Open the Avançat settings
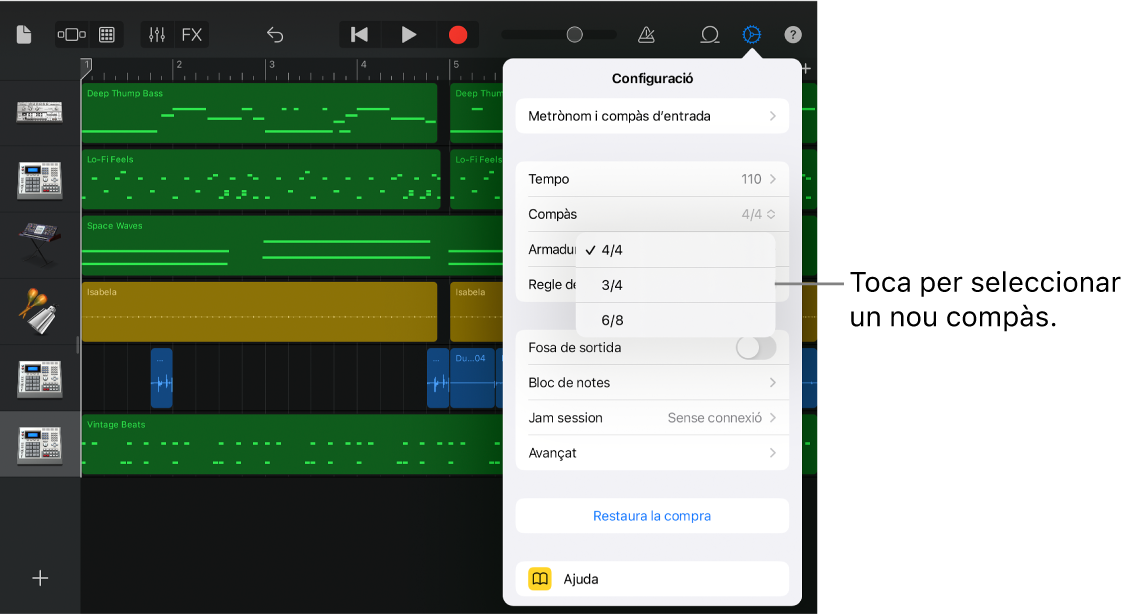Screen dimensions: 1136x614 point(652,452)
